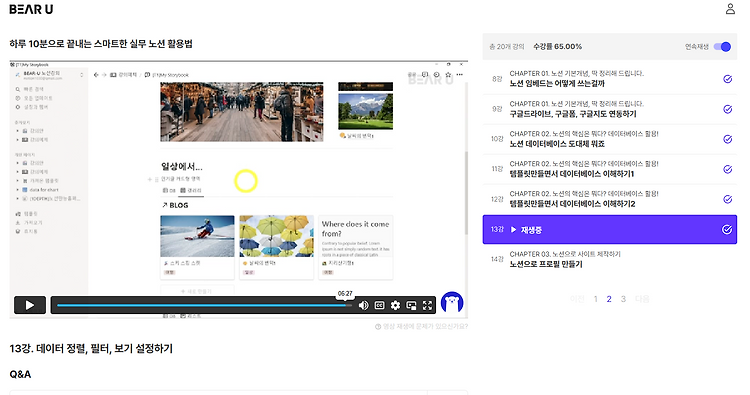The height and width of the screenshot is (395, 750).
Task: Click completion check mark for 11강
Action: click(x=727, y=169)
